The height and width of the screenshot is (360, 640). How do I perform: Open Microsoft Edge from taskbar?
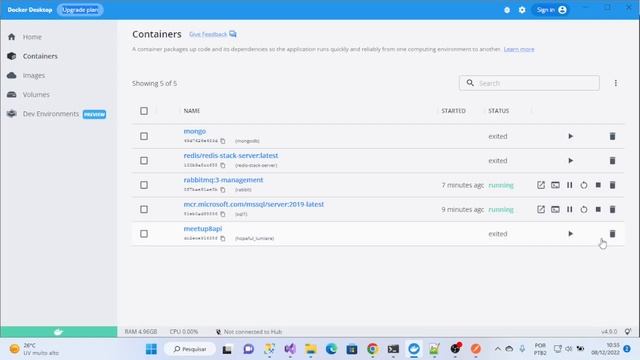331,349
